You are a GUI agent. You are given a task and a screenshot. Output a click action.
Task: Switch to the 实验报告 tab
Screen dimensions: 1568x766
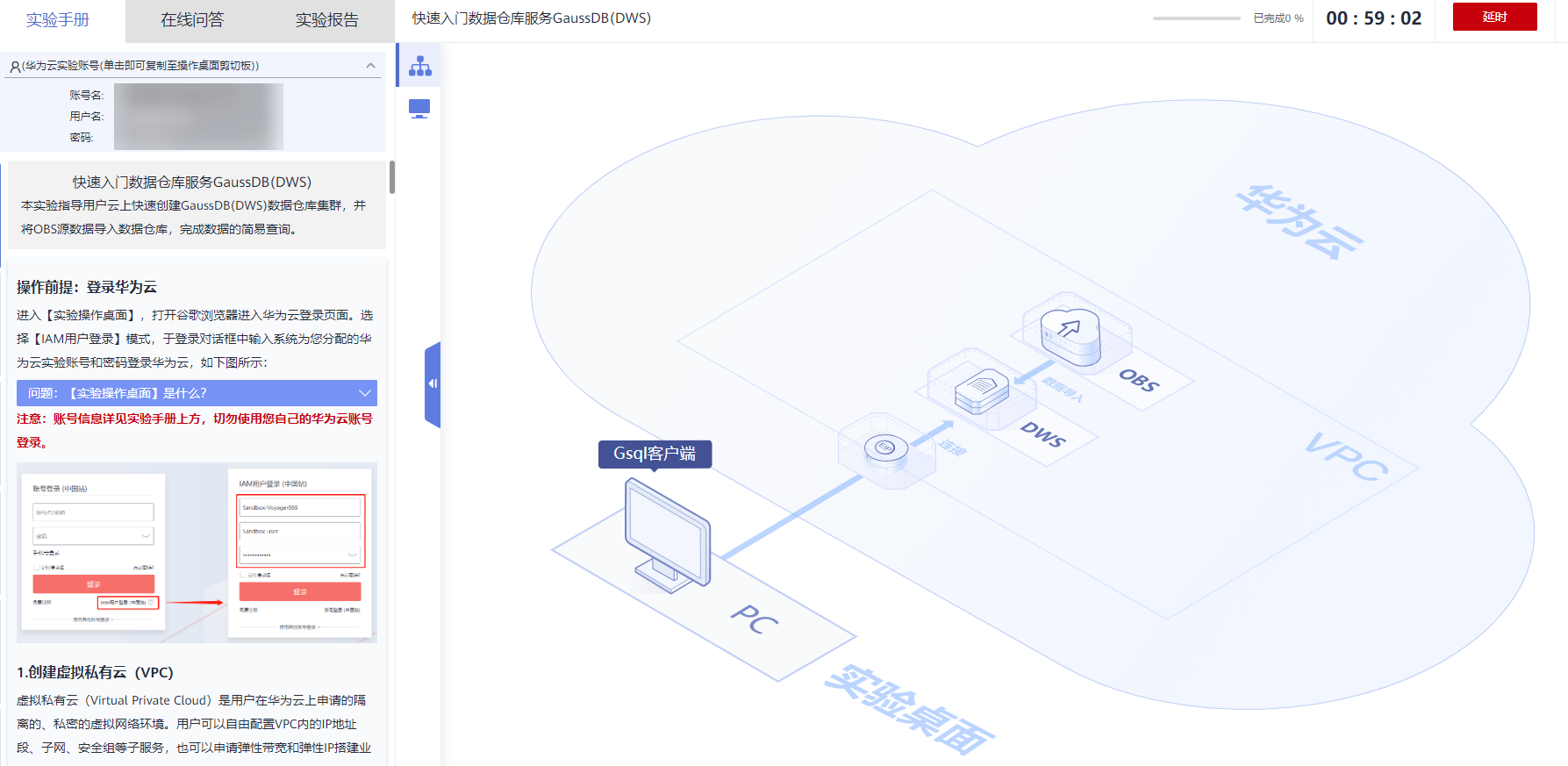click(327, 20)
